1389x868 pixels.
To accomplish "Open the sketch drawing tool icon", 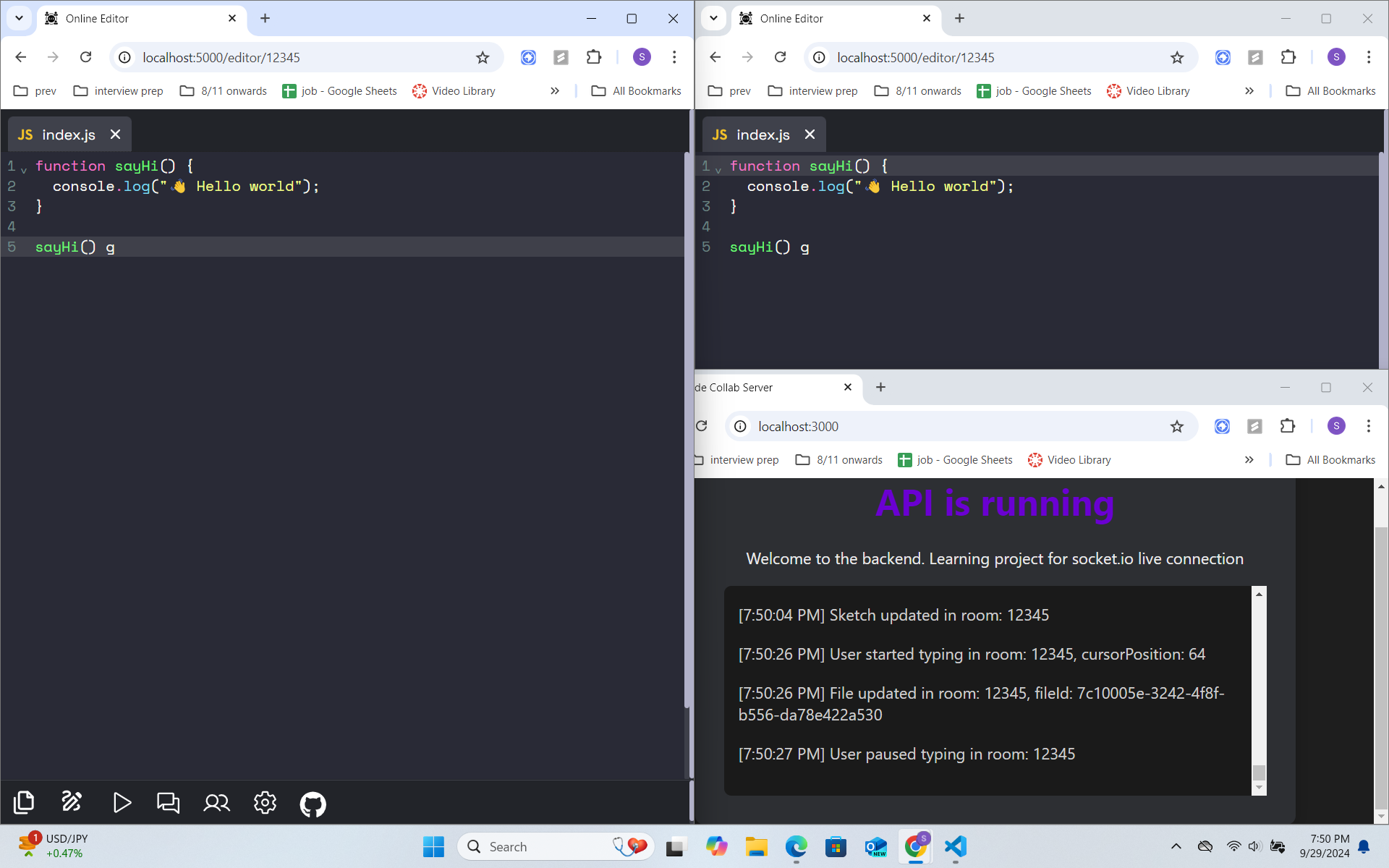I will [x=72, y=802].
